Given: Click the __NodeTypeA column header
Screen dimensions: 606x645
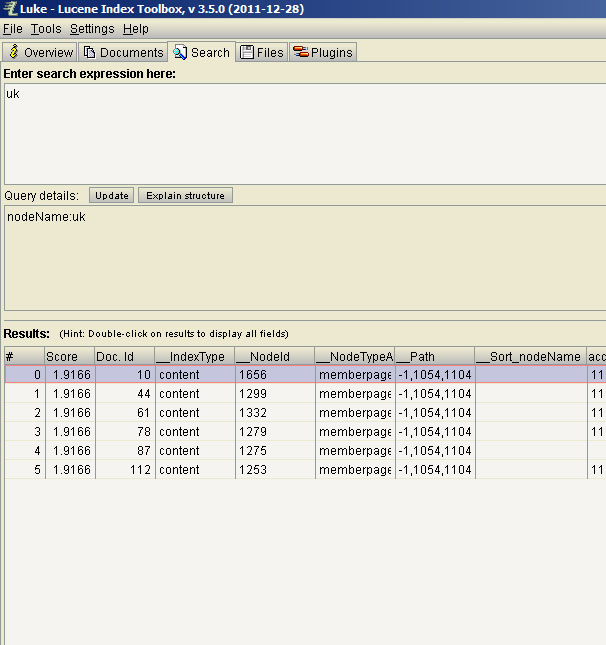Looking at the screenshot, I should click(x=355, y=356).
